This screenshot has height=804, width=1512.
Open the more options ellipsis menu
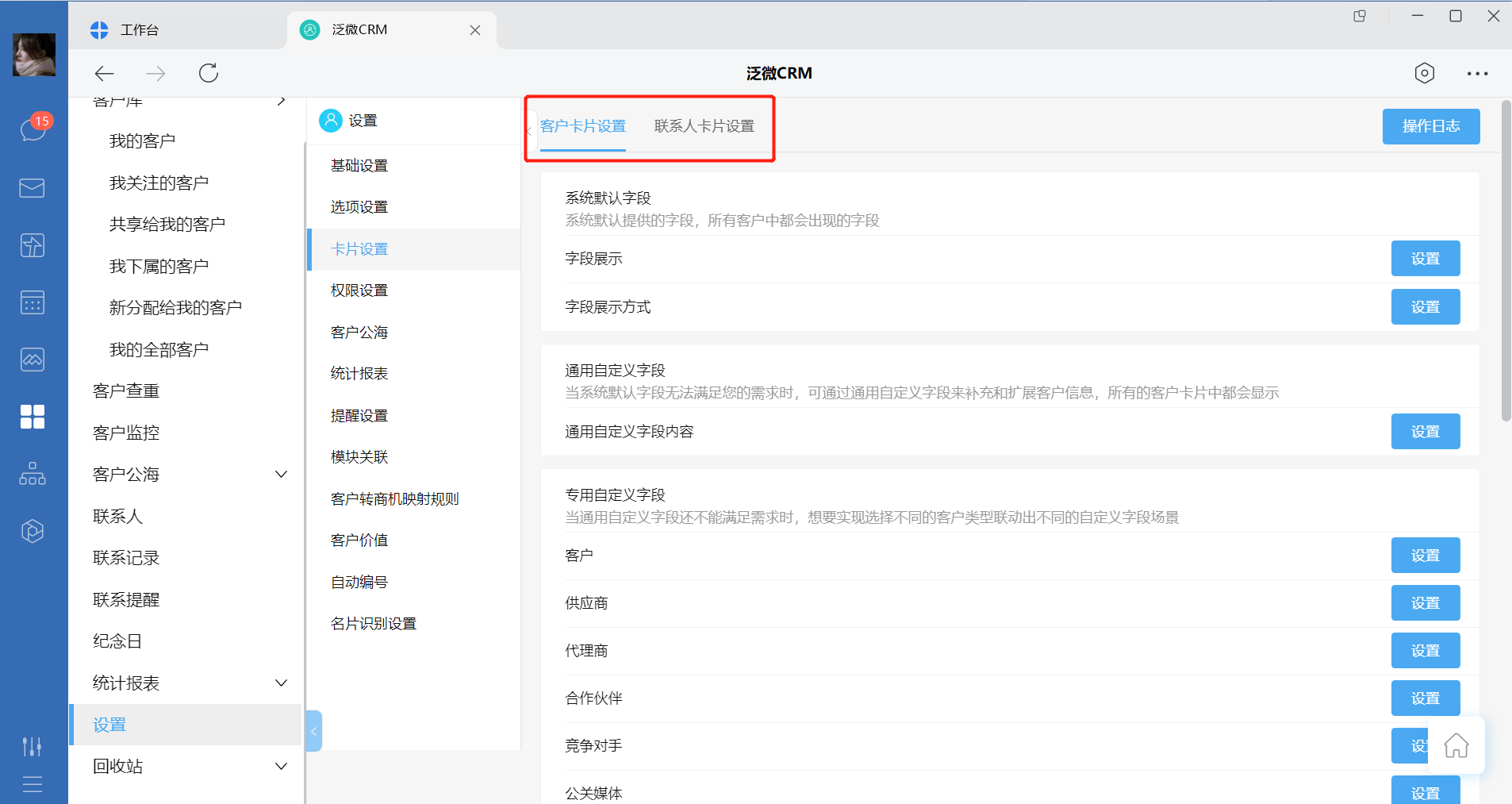point(1477,72)
